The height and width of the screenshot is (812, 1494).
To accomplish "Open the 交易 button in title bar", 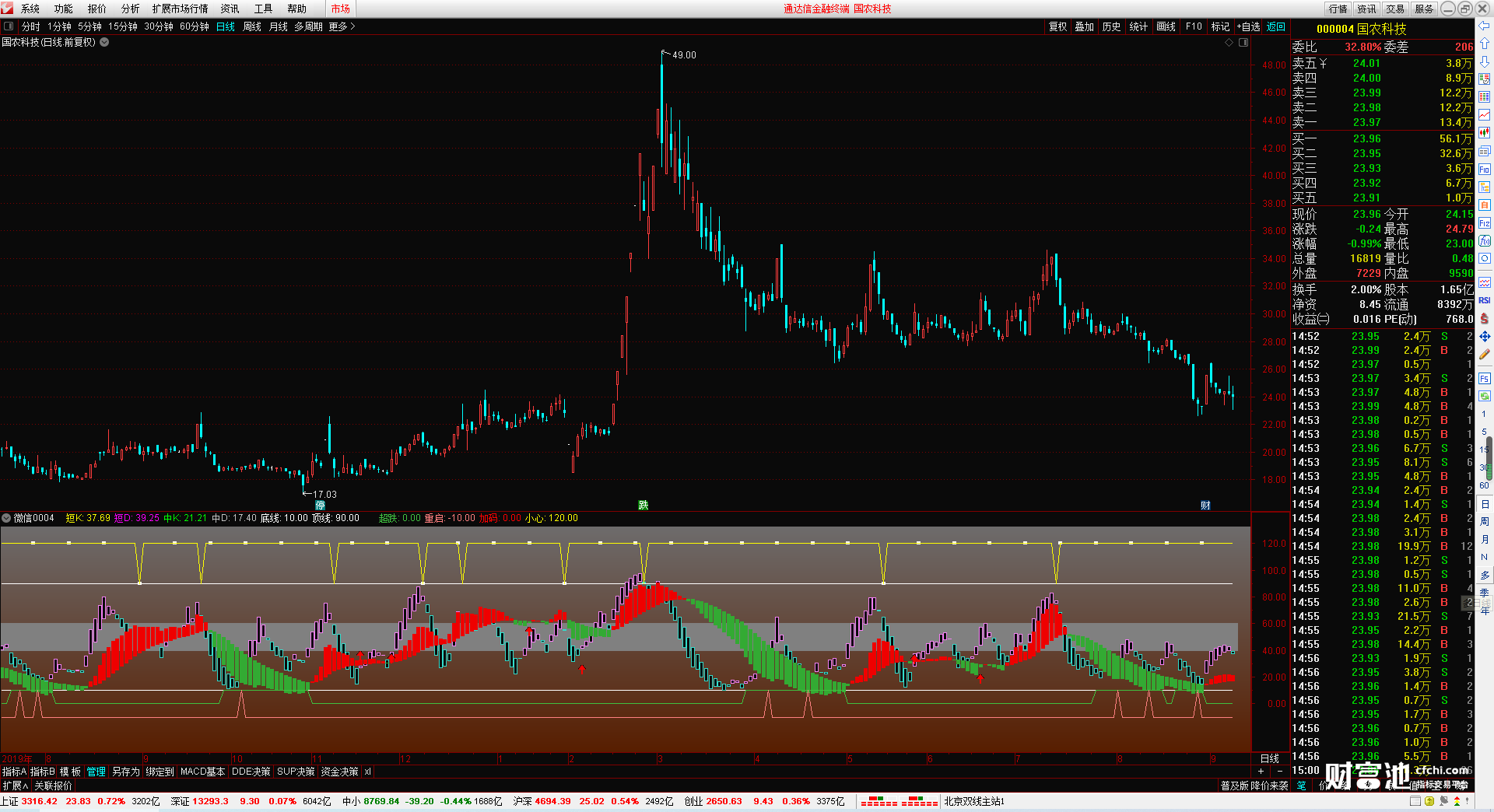I will 1395,9.
